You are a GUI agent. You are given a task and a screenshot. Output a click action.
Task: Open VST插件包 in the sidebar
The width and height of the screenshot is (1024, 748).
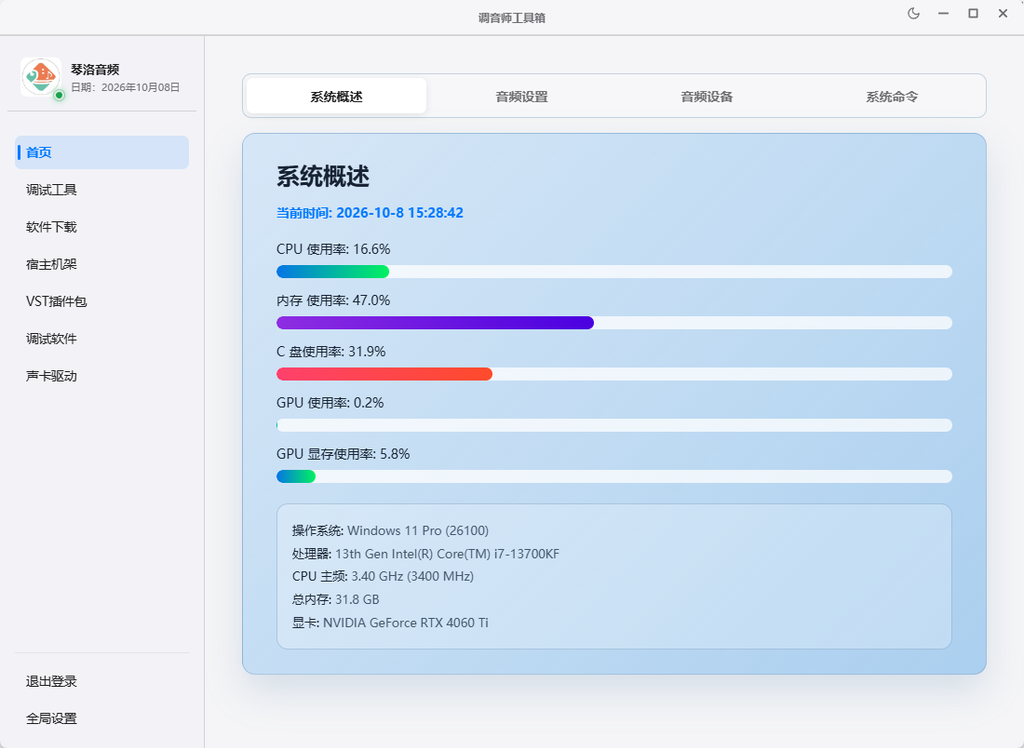click(102, 301)
